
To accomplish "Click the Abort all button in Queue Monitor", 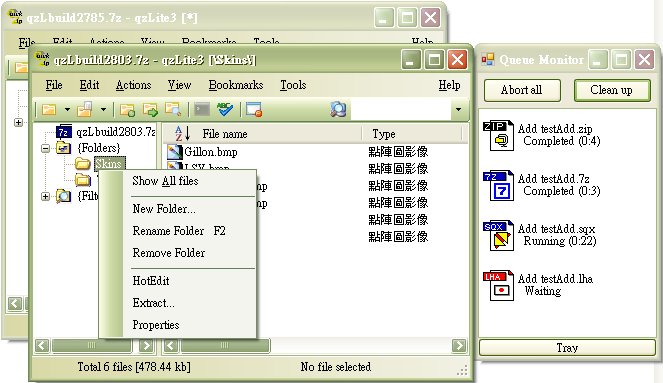I will point(522,90).
